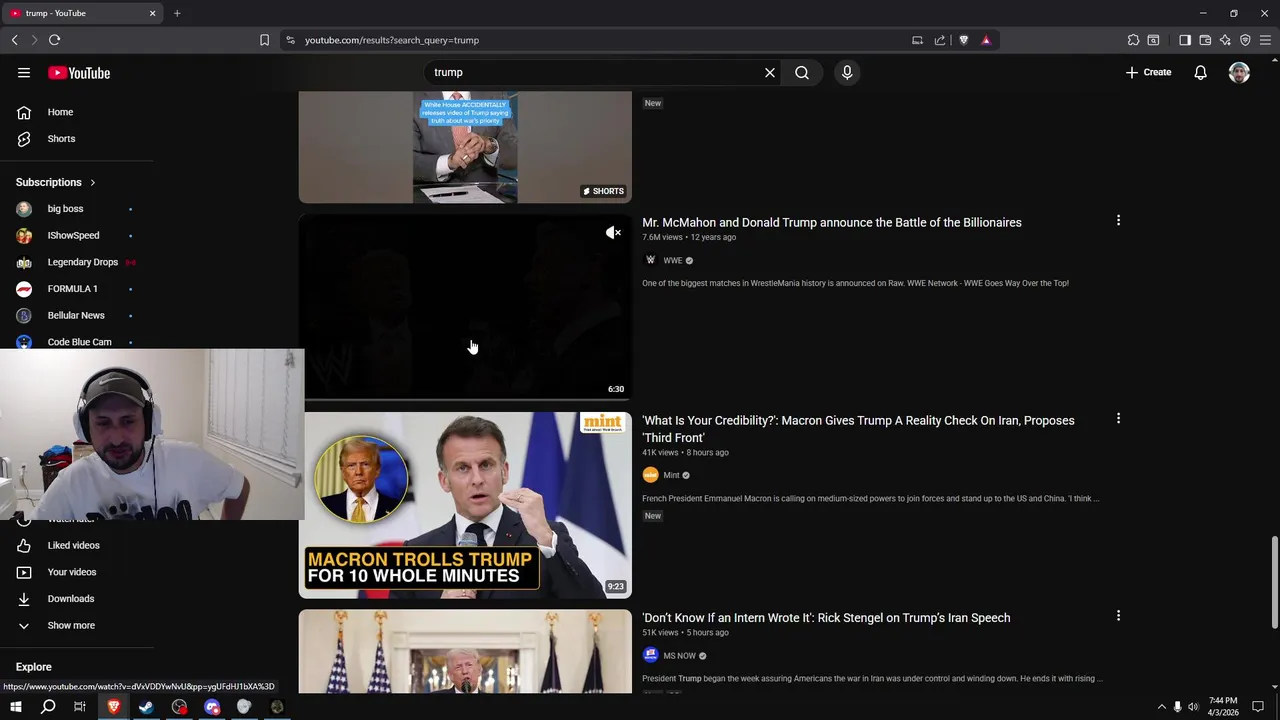Viewport: 1280px width, 720px height.
Task: Open the Leo AI sparkle icon
Action: click(1225, 40)
